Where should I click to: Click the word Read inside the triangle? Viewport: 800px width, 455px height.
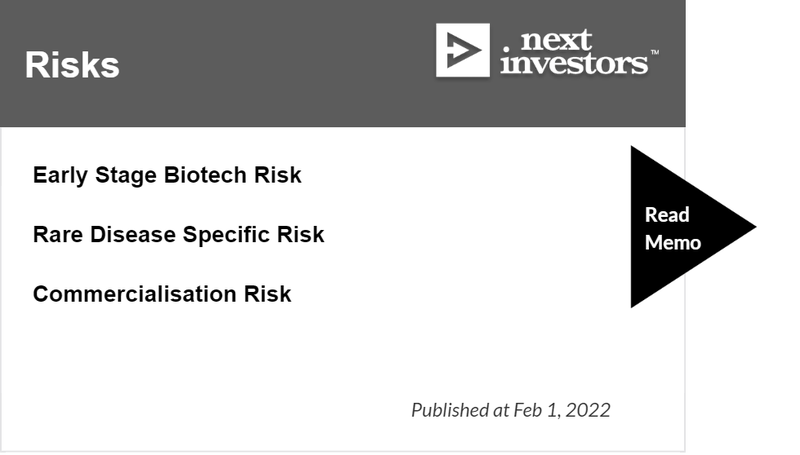click(667, 215)
